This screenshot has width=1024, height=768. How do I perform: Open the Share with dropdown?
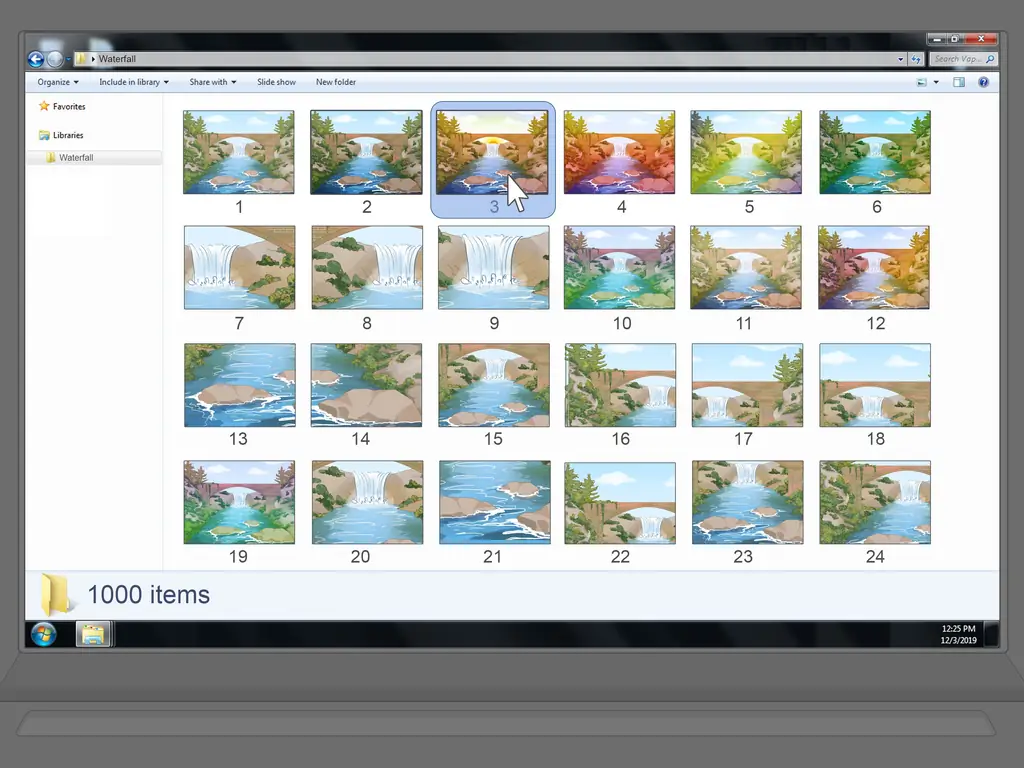pos(213,82)
